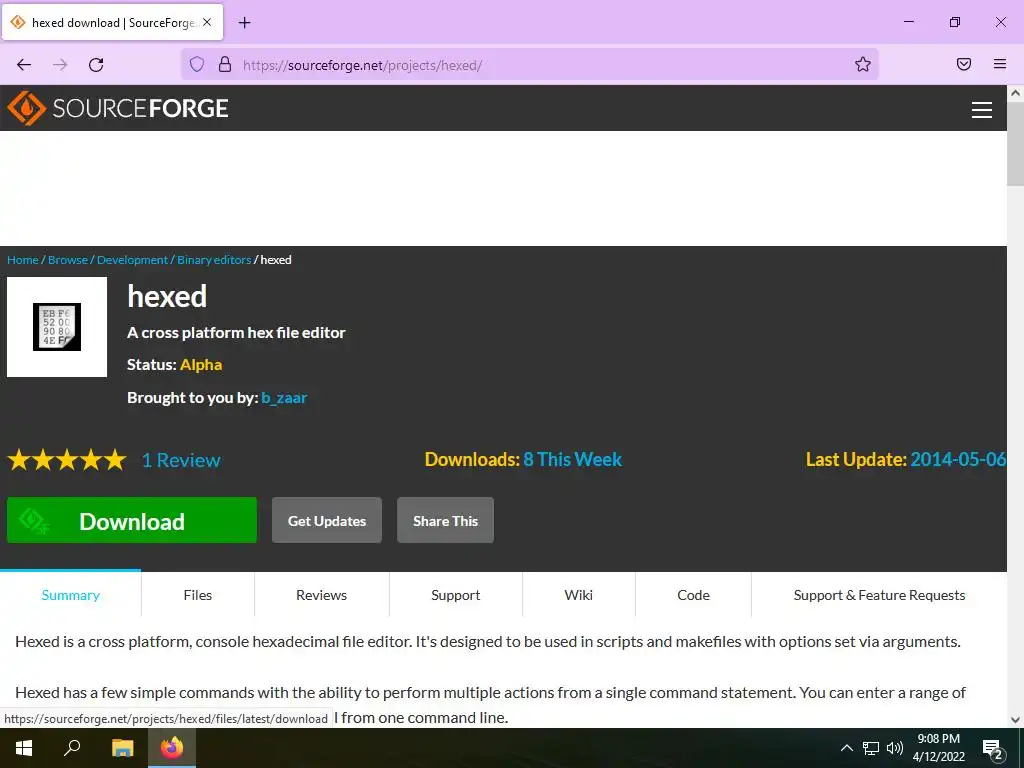The width and height of the screenshot is (1024, 768).
Task: Click the hexed project title heading
Action: tap(167, 296)
